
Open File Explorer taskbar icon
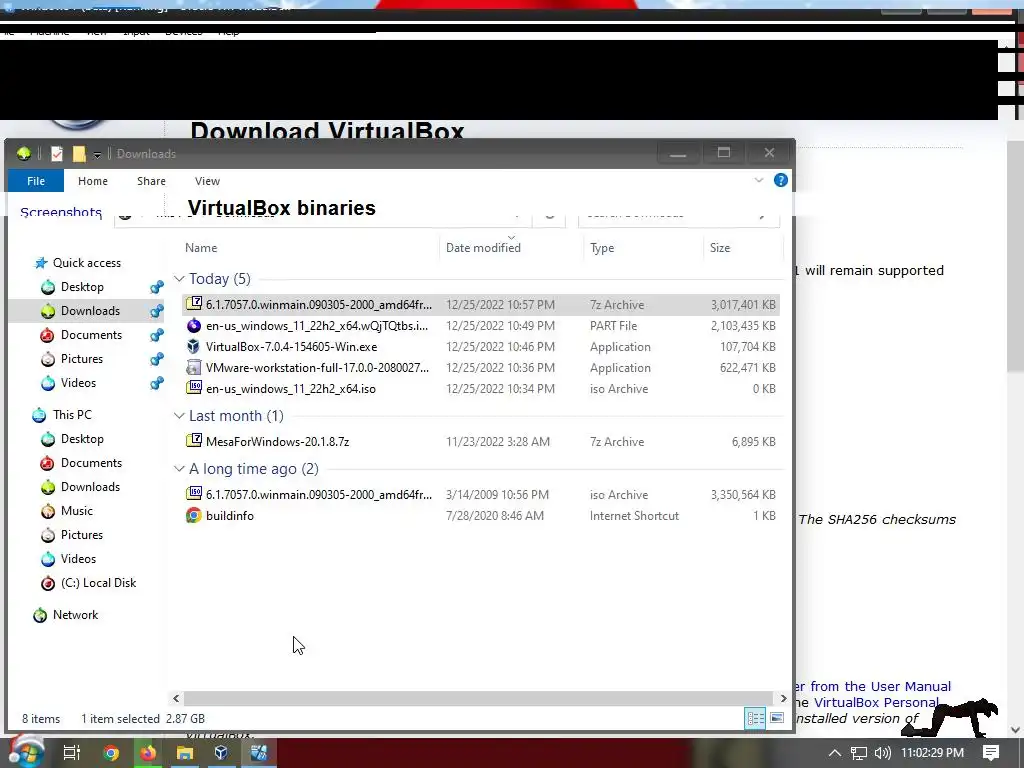[185, 753]
